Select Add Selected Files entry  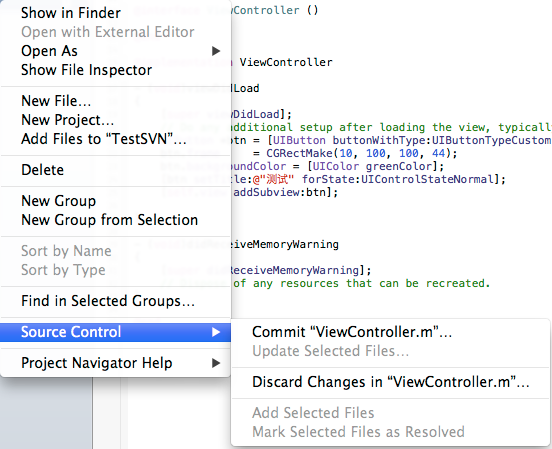(390, 413)
